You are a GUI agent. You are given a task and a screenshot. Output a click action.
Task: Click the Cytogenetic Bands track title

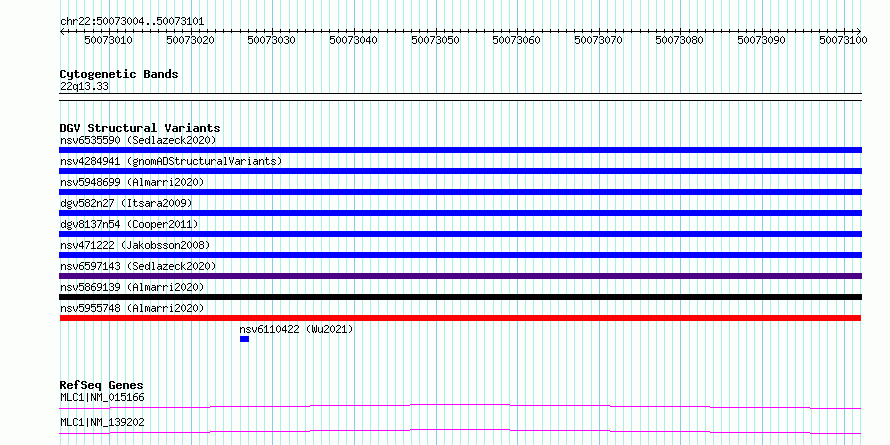click(119, 74)
